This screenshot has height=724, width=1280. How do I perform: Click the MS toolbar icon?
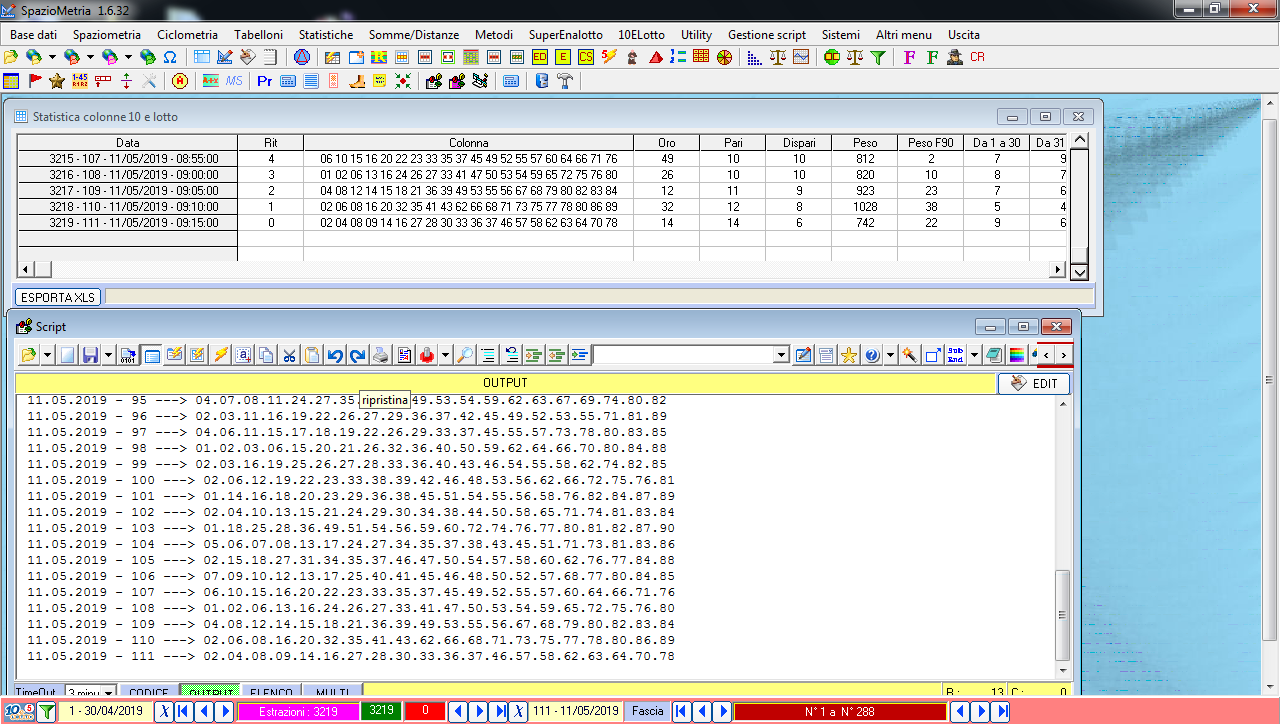[x=234, y=81]
